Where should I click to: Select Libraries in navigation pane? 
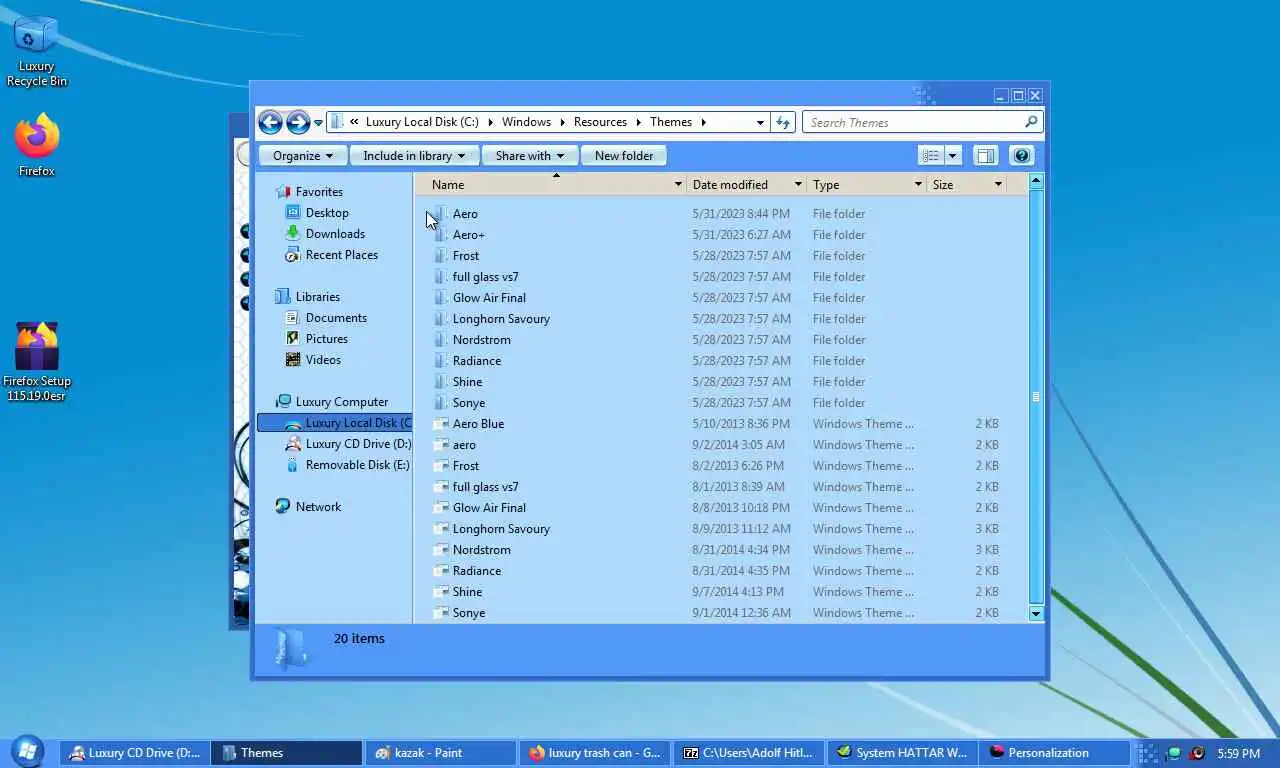tap(317, 297)
